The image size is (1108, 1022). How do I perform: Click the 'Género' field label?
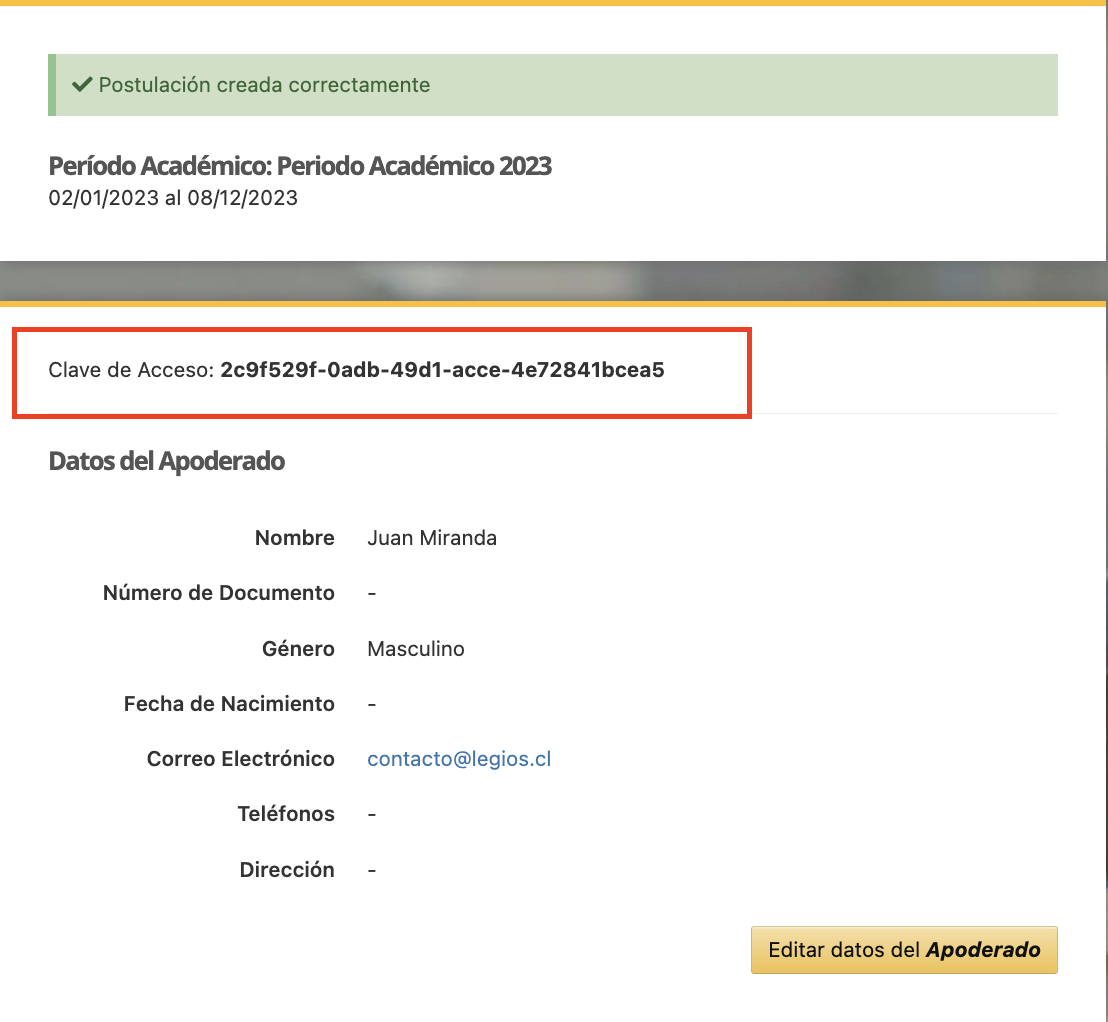pyautogui.click(x=298, y=649)
